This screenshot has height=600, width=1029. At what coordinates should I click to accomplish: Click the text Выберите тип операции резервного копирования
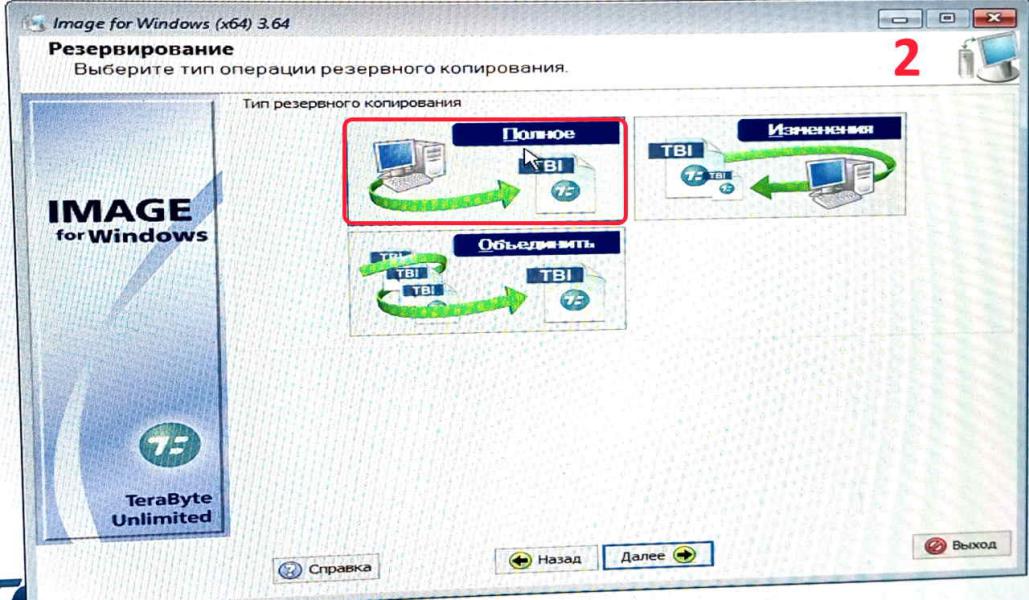click(x=320, y=68)
